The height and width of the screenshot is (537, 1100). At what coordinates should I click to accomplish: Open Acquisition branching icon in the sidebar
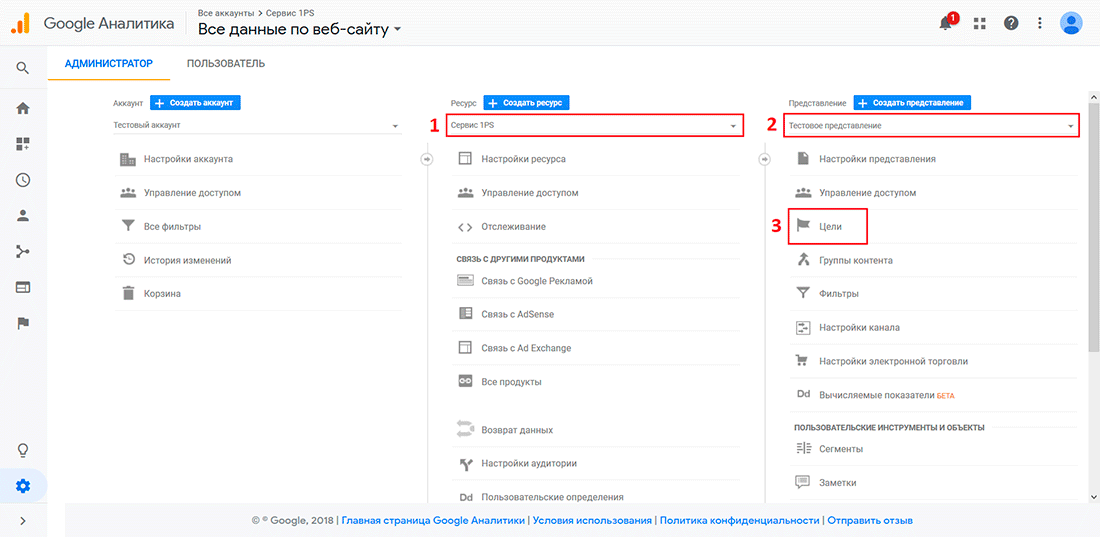coord(23,252)
